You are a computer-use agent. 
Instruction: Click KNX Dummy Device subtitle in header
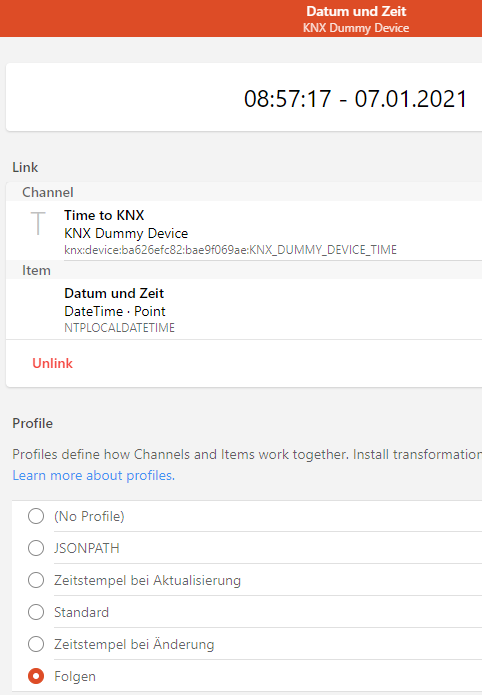356,27
